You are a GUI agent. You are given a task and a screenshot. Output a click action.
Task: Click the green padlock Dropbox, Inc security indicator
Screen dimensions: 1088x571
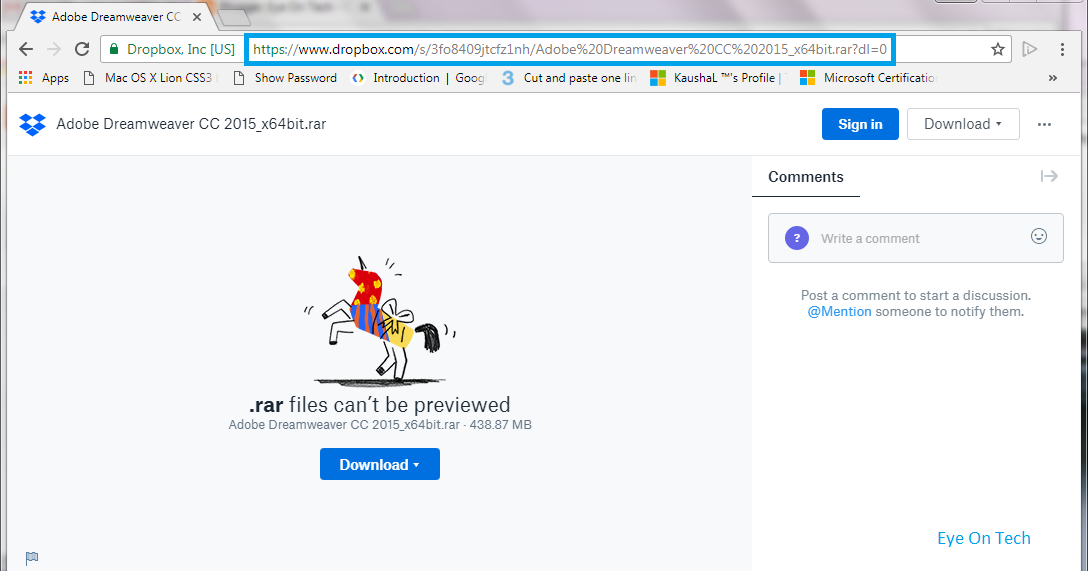point(173,49)
